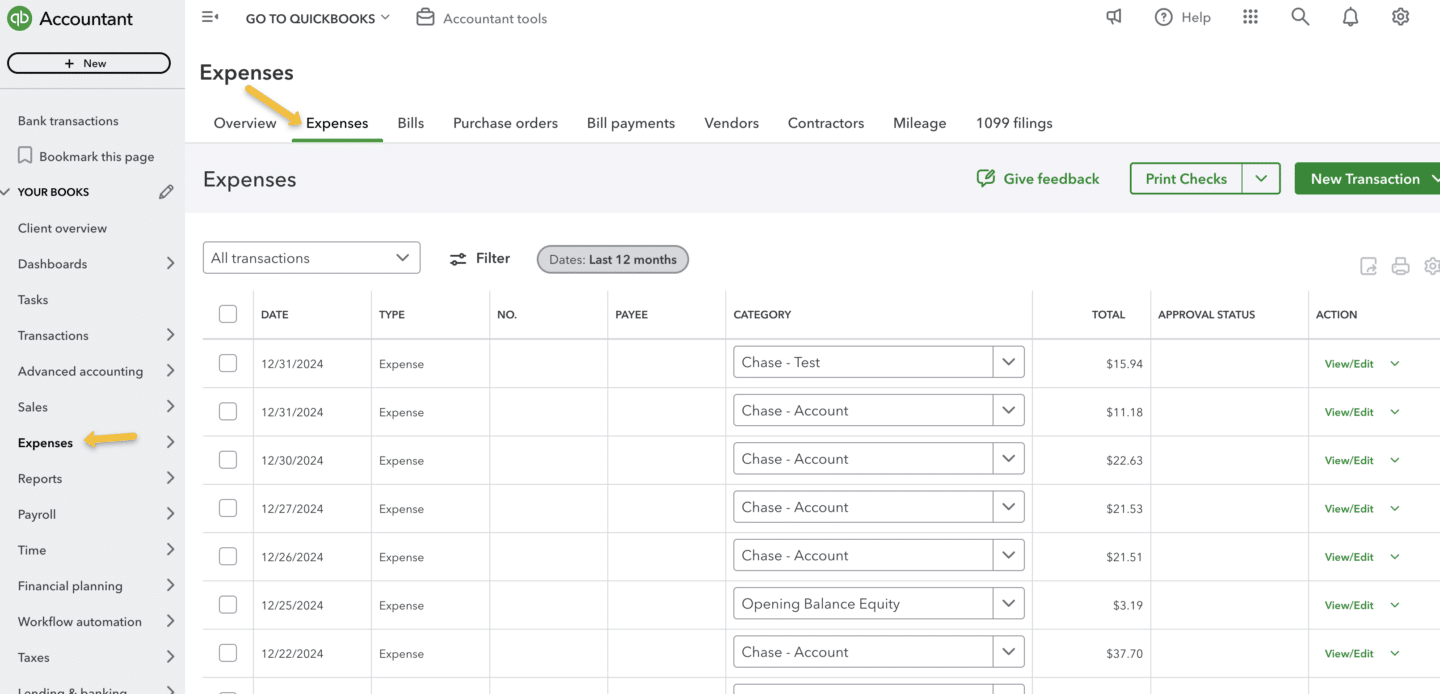Screen dimensions: 1440x694
Task: Open the settings gear in header
Action: (1400, 17)
